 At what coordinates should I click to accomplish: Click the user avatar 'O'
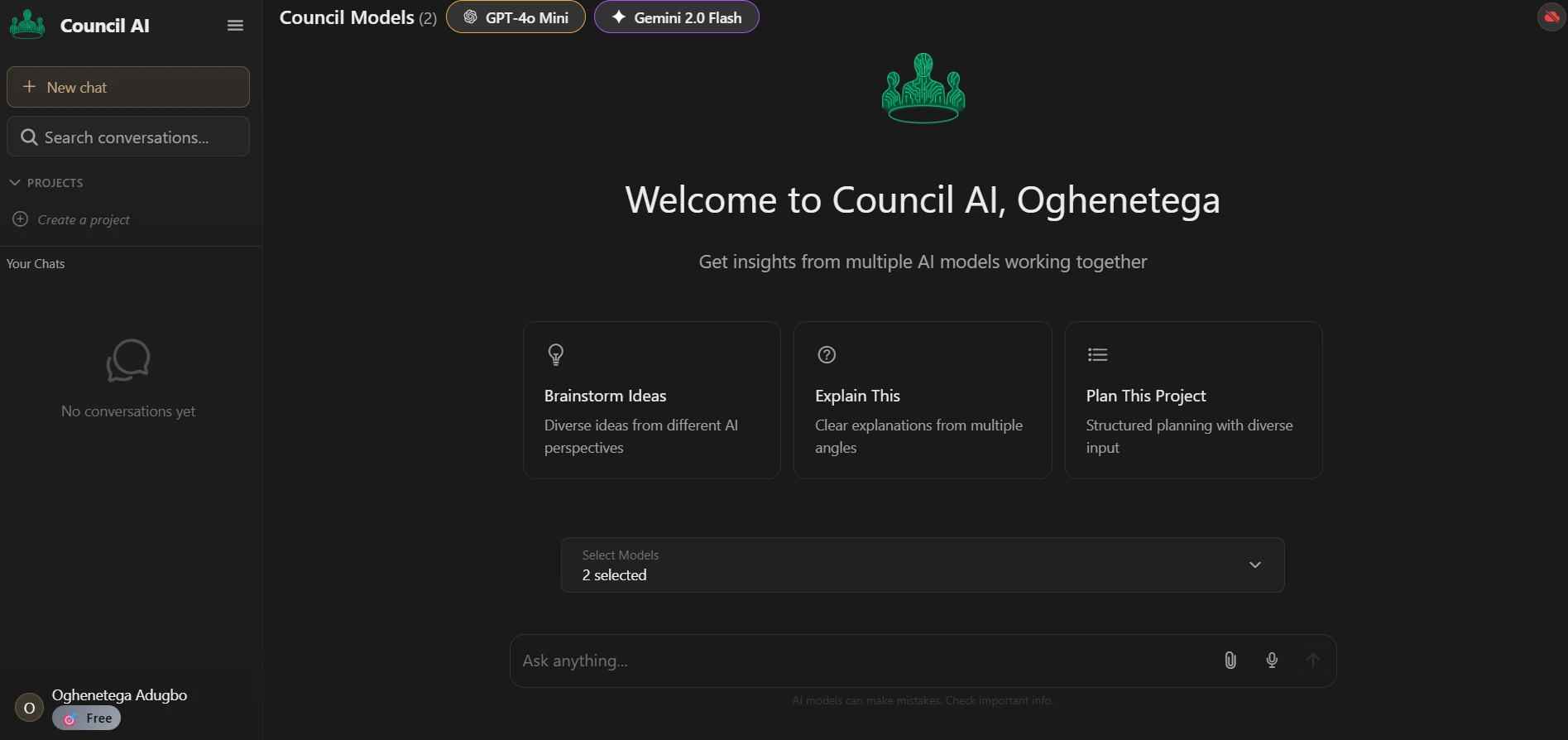tap(29, 708)
